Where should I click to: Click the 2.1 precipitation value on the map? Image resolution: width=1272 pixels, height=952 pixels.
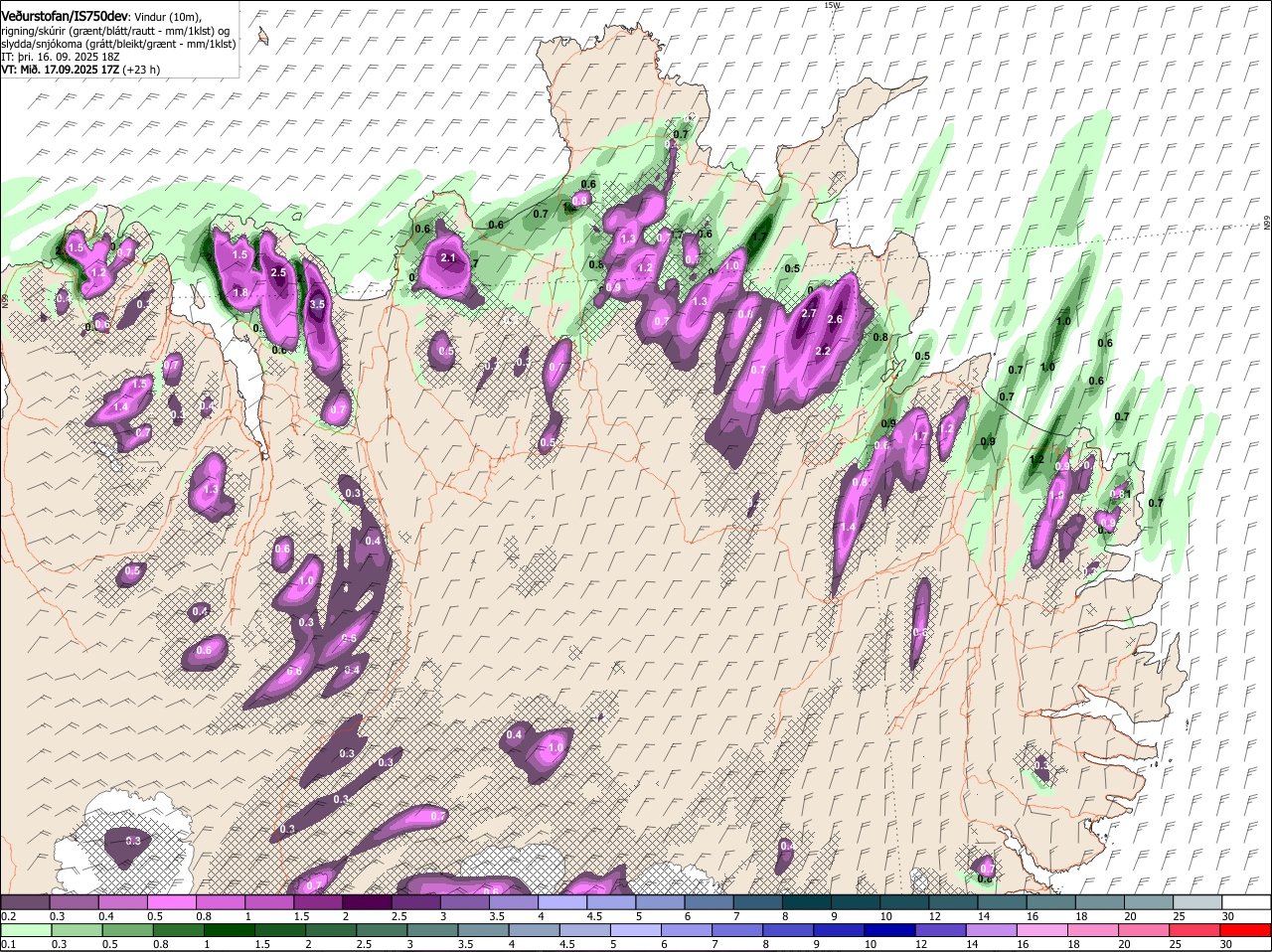[x=447, y=258]
